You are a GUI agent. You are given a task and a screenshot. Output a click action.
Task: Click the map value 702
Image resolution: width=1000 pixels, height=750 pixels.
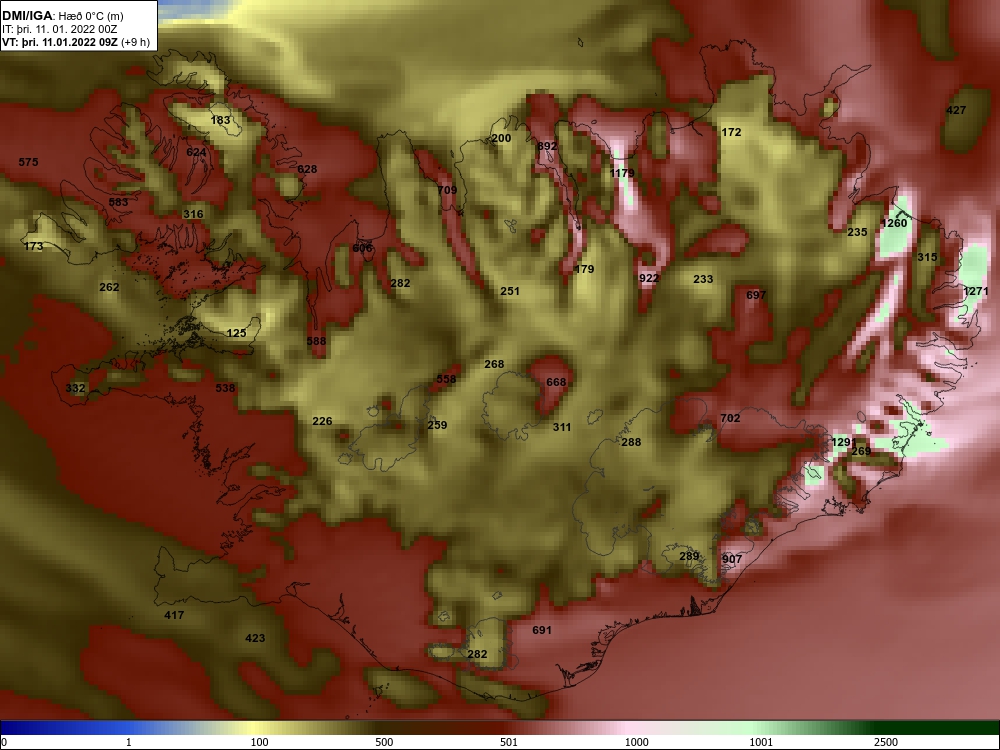pos(730,418)
